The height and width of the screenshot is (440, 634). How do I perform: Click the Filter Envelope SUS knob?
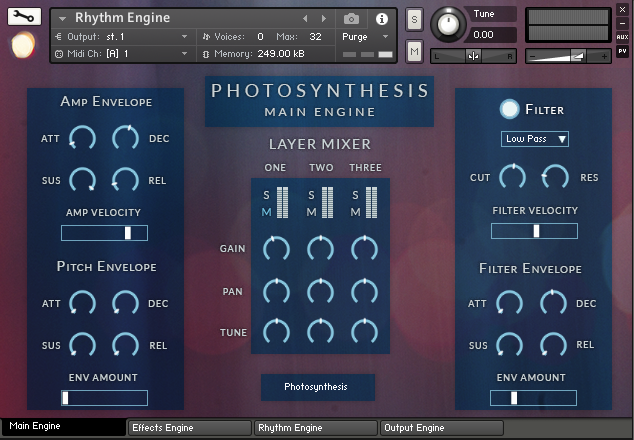point(509,345)
